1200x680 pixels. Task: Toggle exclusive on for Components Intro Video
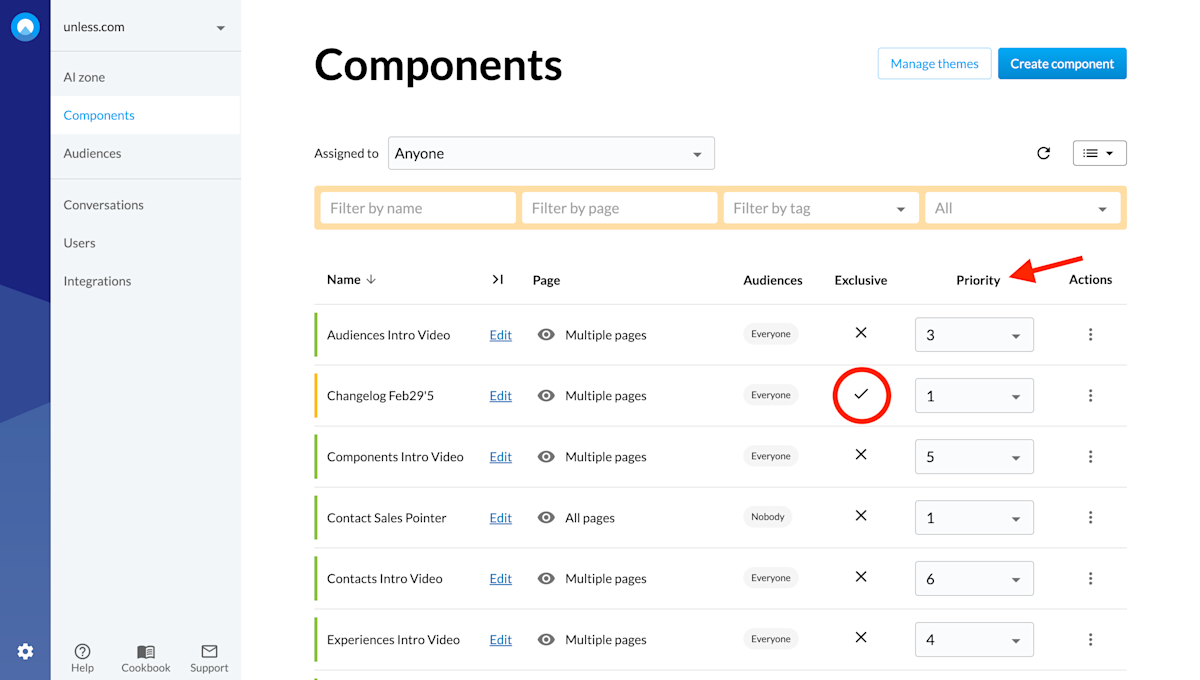[x=861, y=456]
